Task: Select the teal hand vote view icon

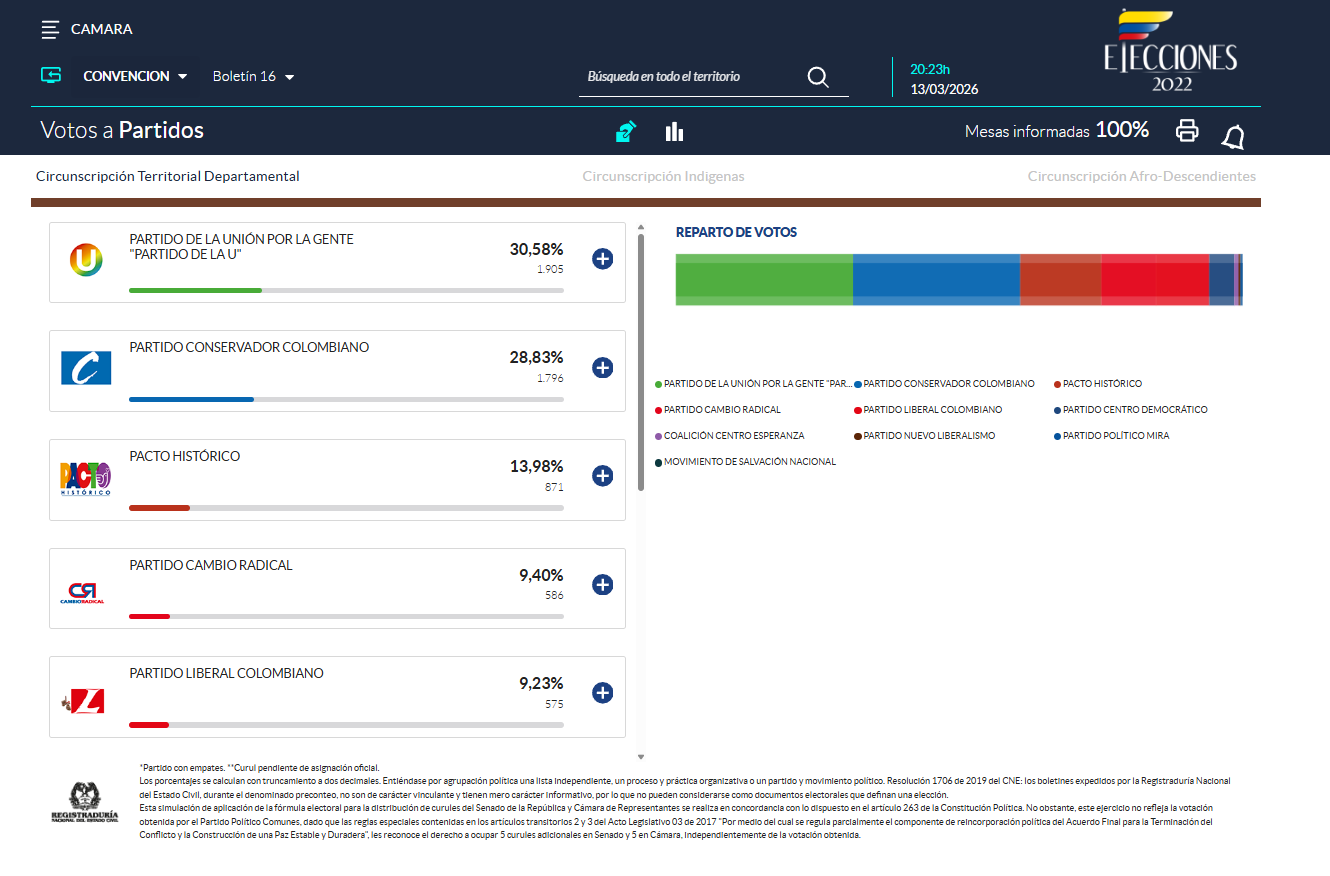Action: click(626, 132)
